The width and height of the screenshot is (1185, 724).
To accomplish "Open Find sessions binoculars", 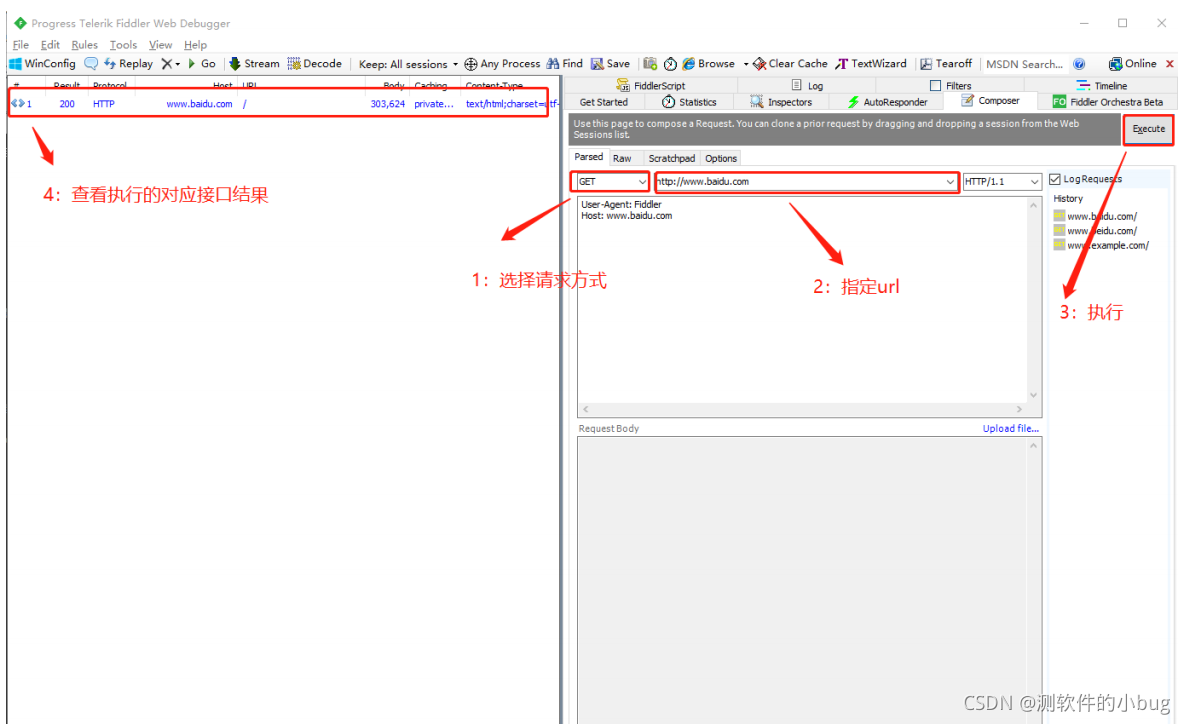I will point(565,63).
